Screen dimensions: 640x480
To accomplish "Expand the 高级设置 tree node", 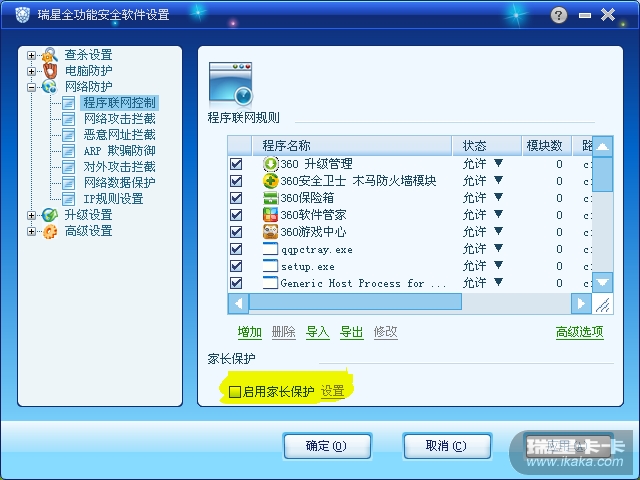I will point(31,231).
